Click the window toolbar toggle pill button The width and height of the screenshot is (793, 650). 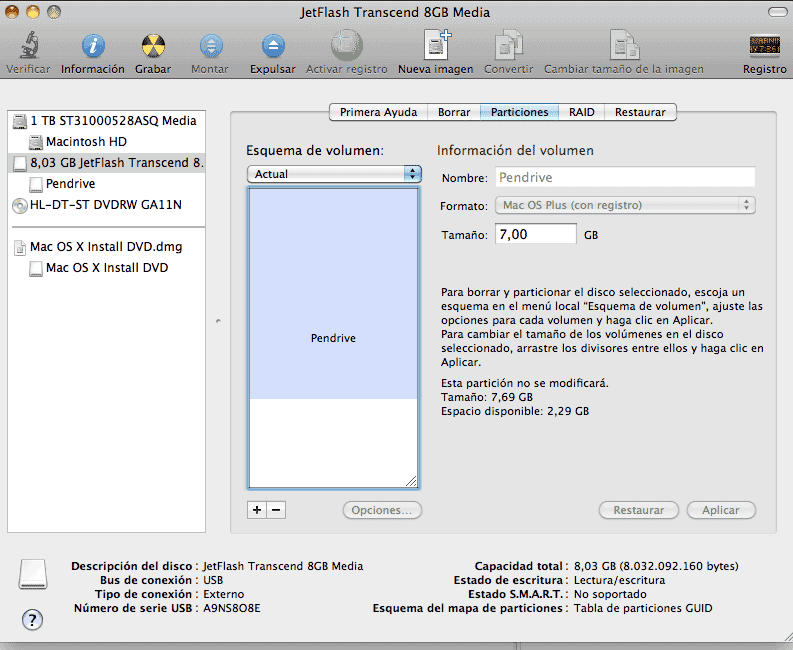777,12
